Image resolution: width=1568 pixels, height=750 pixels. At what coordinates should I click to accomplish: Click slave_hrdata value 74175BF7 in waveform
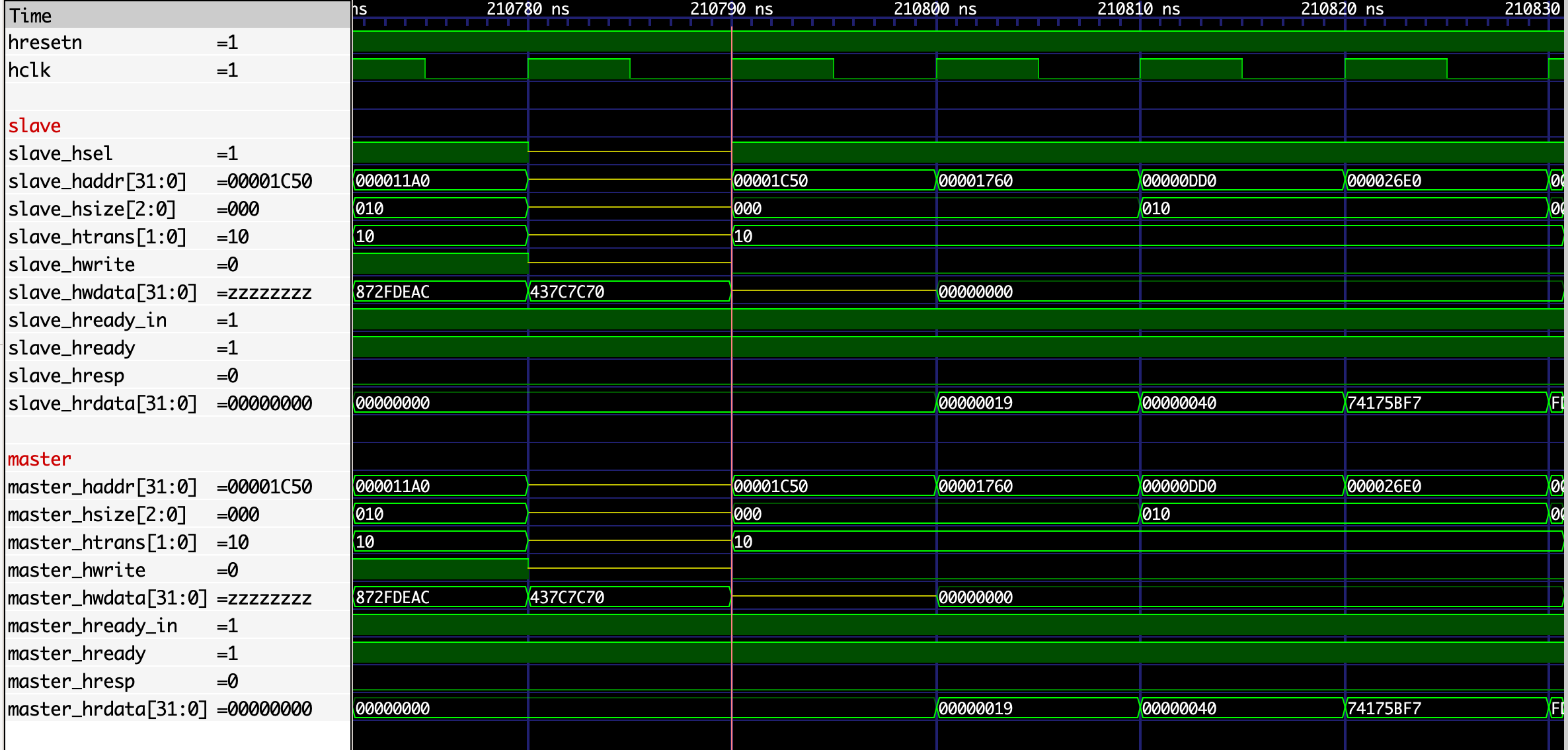pyautogui.click(x=1384, y=403)
